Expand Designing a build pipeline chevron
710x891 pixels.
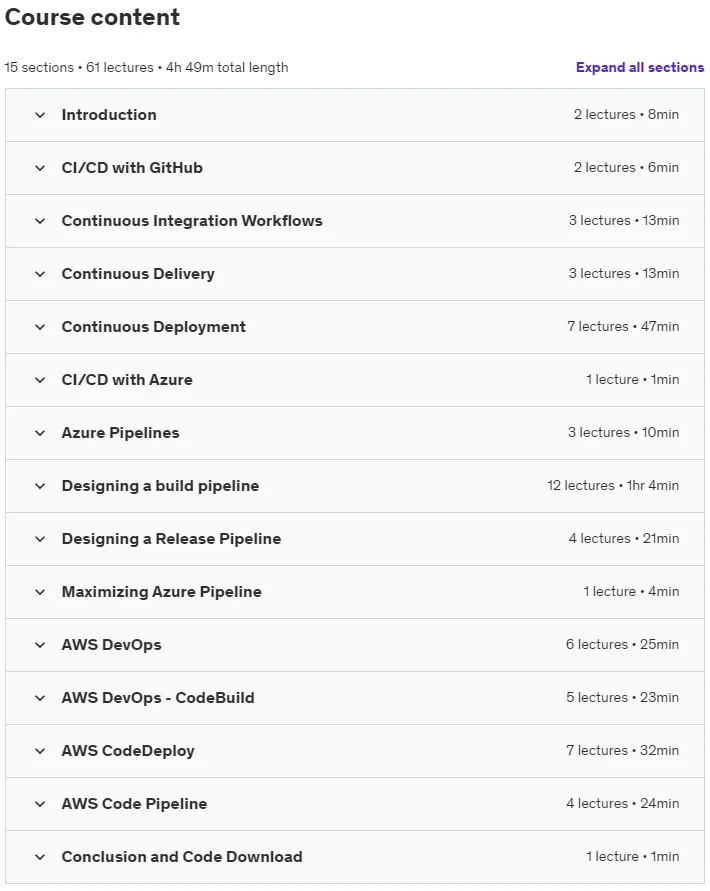(40, 486)
